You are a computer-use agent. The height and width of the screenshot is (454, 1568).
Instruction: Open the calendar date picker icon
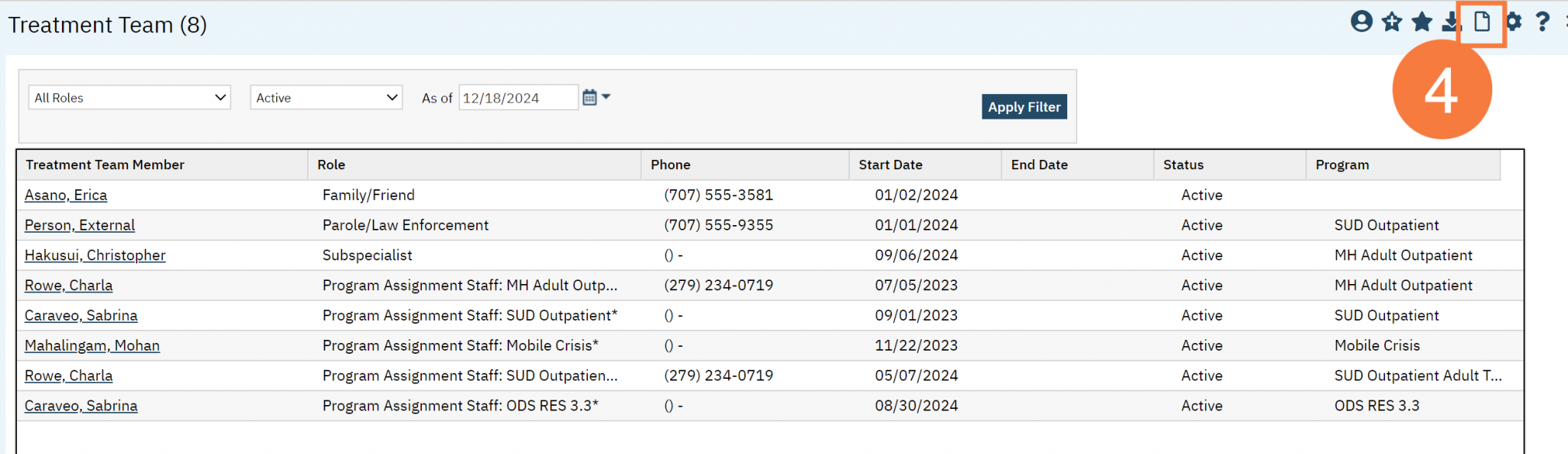(x=590, y=97)
